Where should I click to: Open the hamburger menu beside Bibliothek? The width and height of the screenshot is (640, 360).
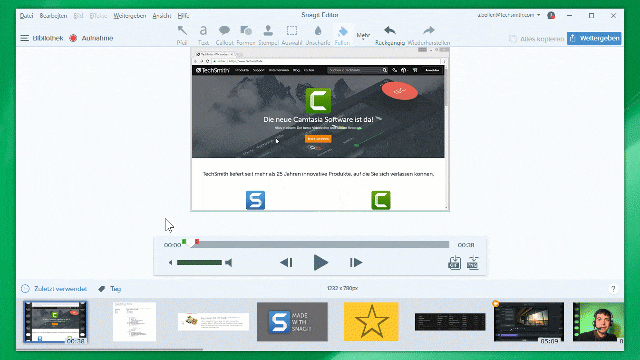pos(24,38)
